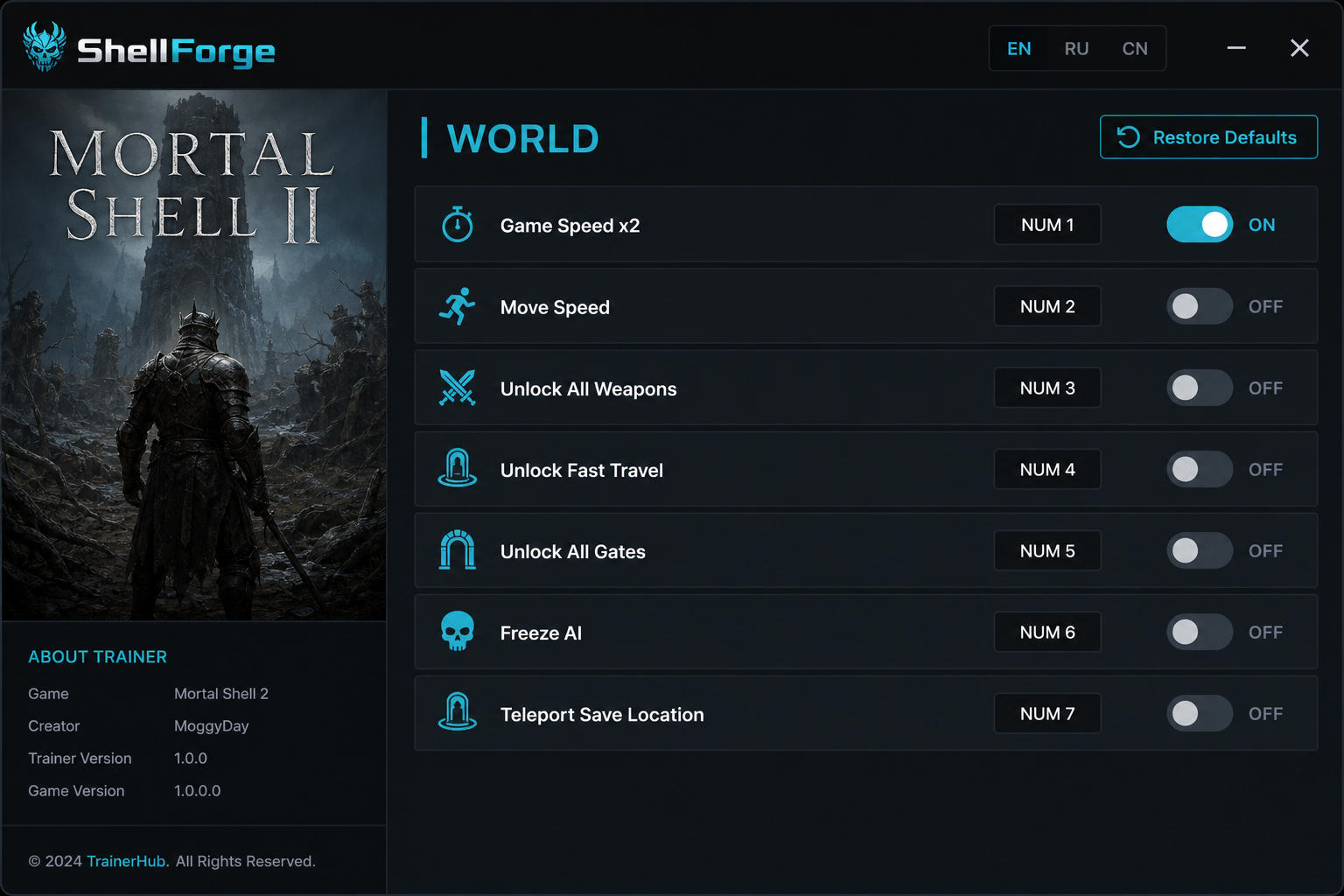Click the crossed swords icon for Unlock All Weapons
1344x896 pixels.
coord(457,388)
